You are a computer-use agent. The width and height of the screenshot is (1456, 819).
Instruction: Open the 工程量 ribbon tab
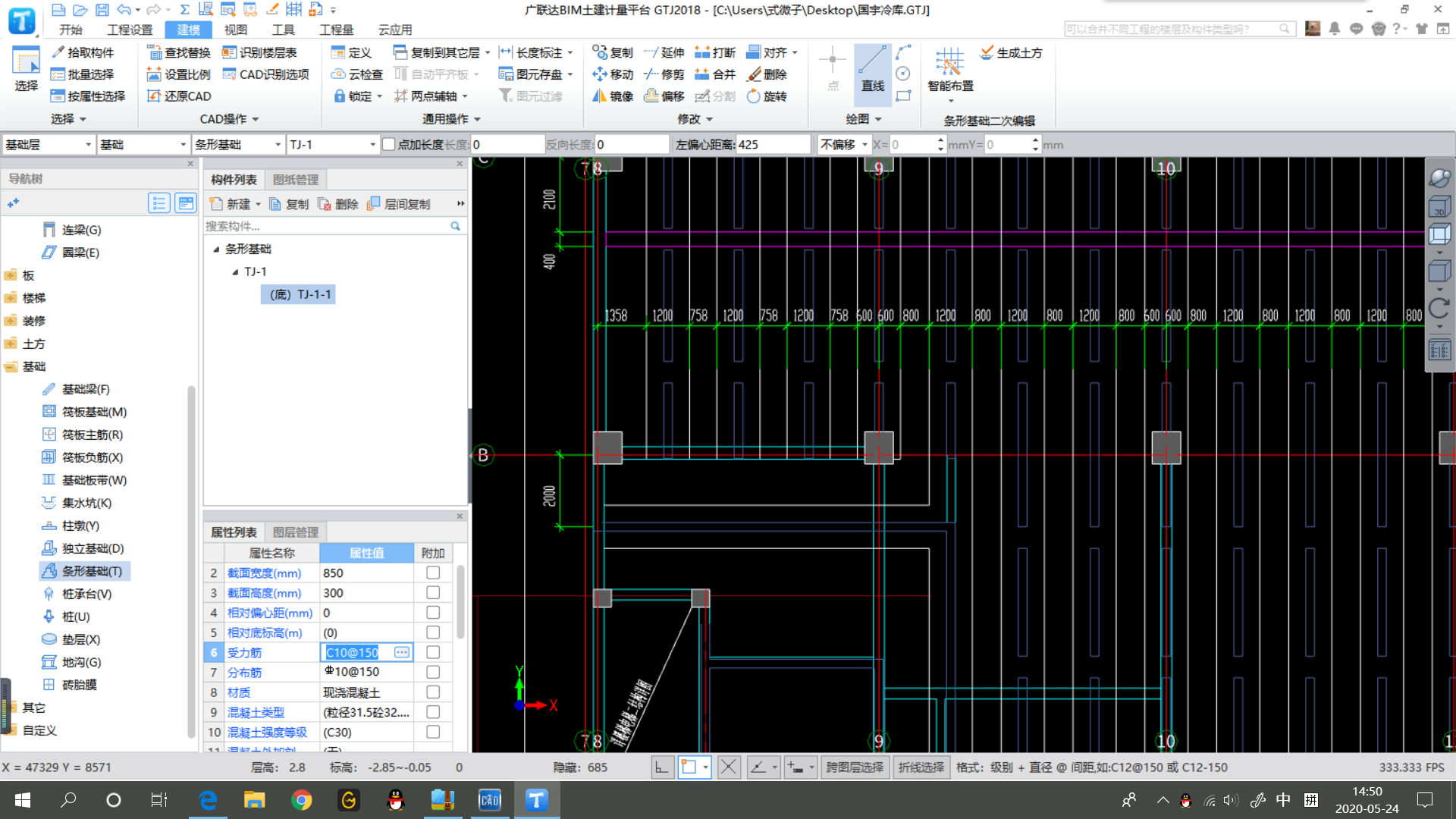coord(337,30)
